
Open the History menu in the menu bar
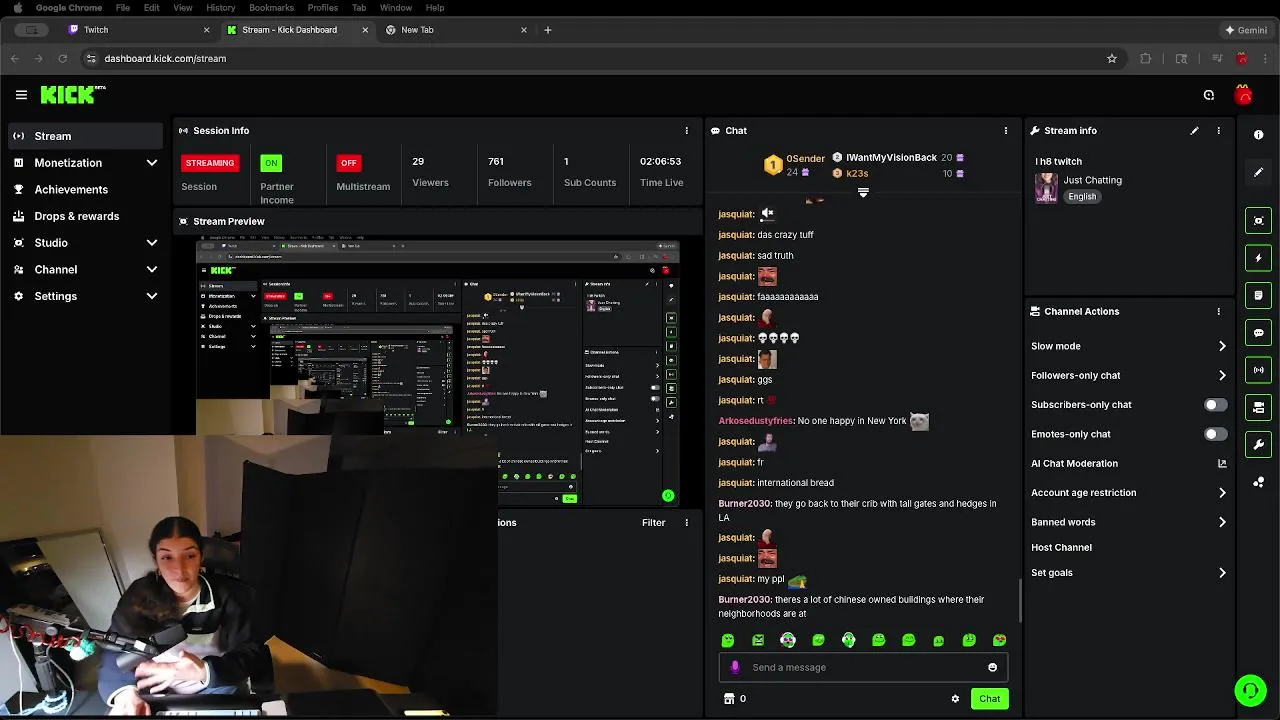(220, 8)
